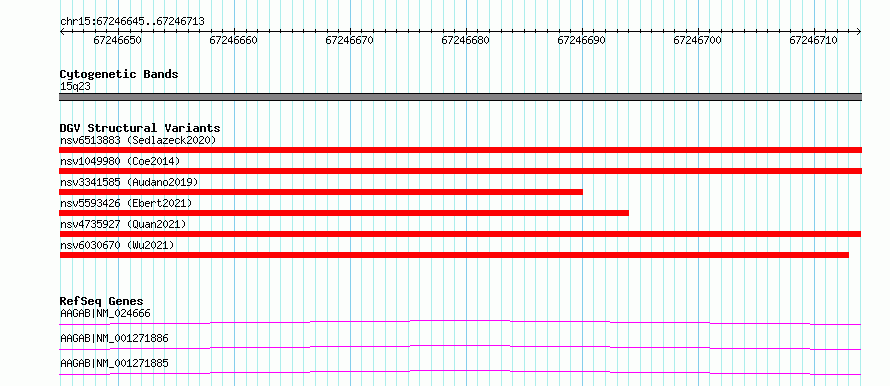
Task: Open variant nsv6513883 (Sedlazeck2020) label
Action: coord(138,140)
